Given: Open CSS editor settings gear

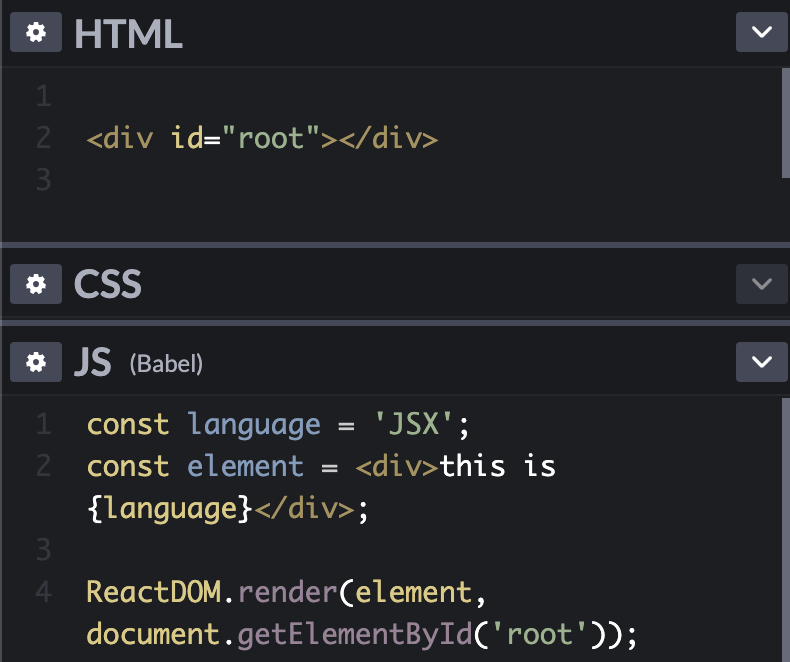Looking at the screenshot, I should point(36,284).
